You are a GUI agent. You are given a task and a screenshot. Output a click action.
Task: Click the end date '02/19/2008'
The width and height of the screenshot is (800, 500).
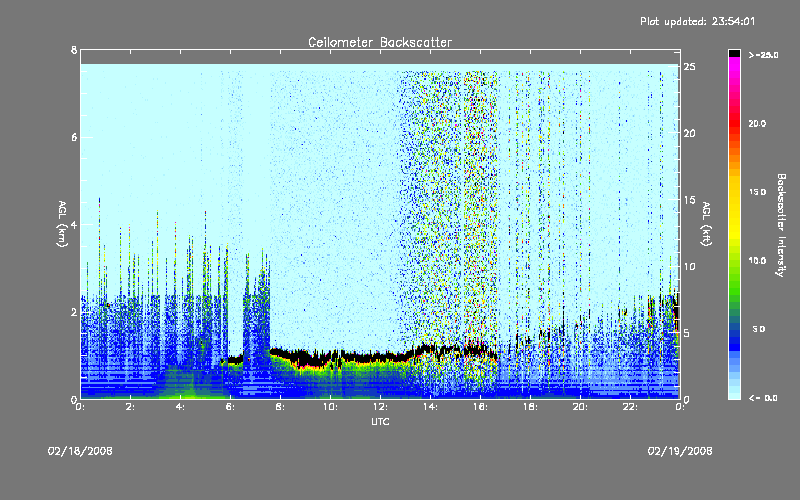(x=680, y=451)
